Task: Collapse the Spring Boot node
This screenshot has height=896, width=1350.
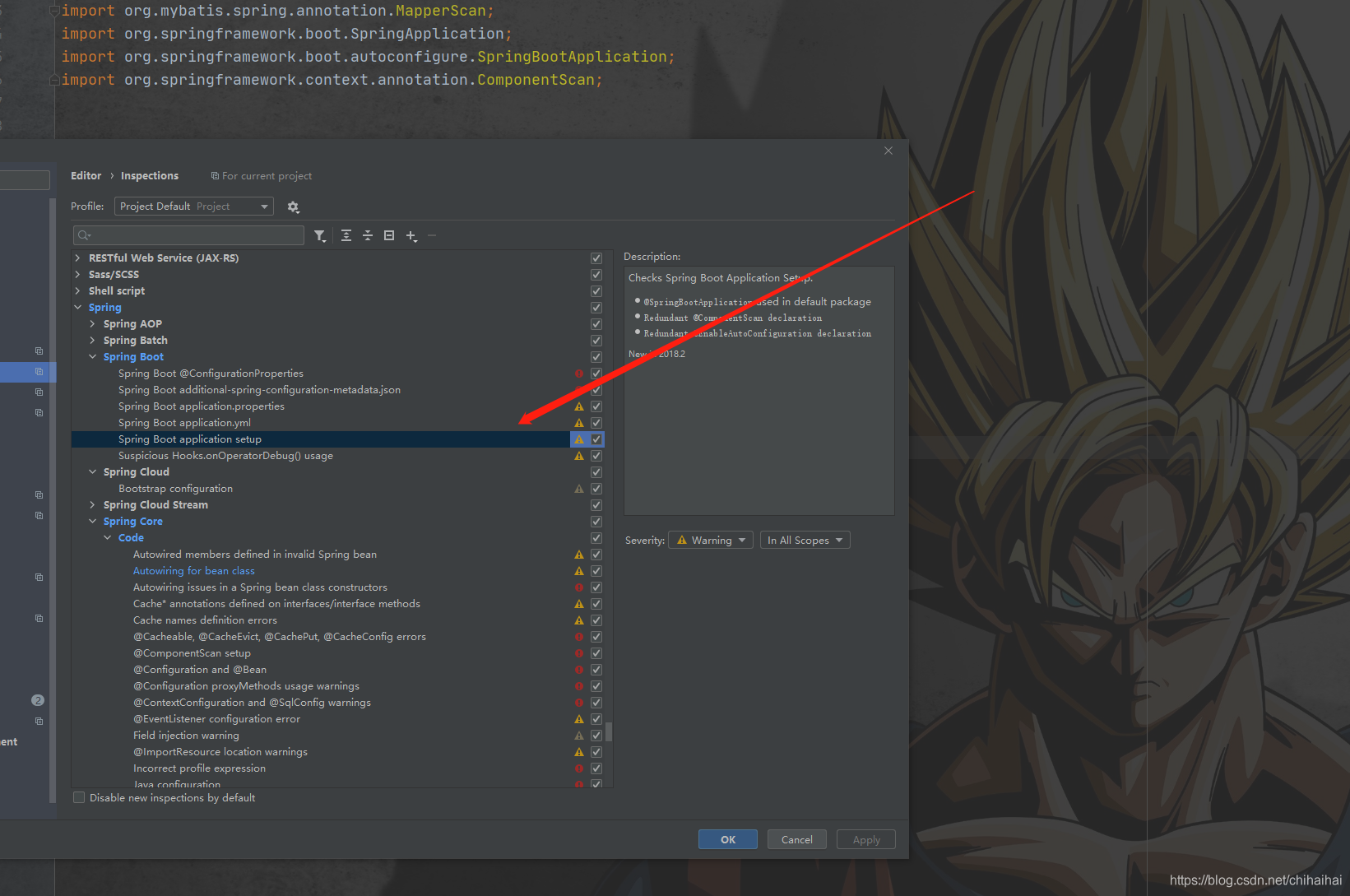Action: click(x=92, y=357)
